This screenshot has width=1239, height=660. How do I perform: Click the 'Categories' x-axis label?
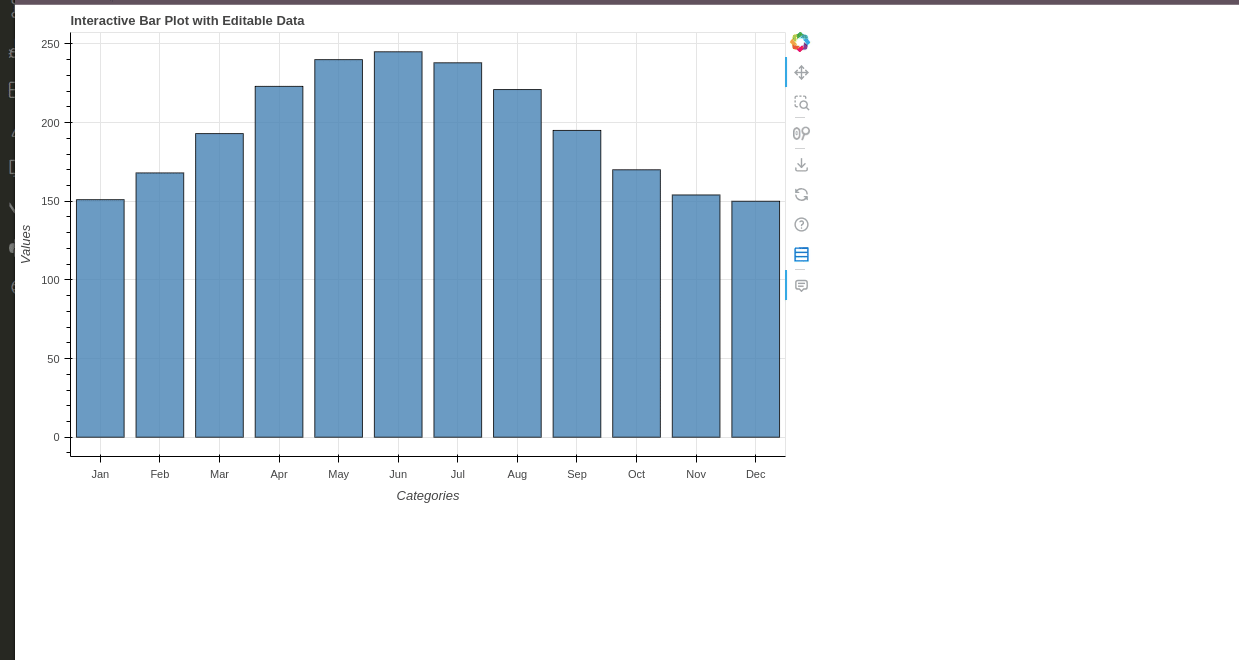click(x=428, y=495)
